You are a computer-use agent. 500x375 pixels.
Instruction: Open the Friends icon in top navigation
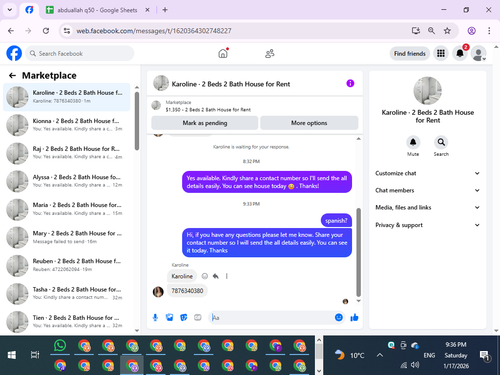point(269,53)
